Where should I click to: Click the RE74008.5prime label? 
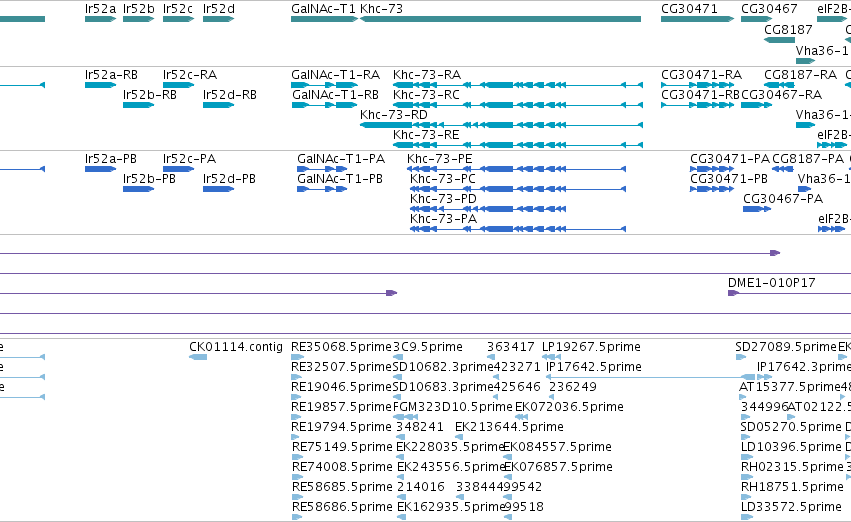342,467
